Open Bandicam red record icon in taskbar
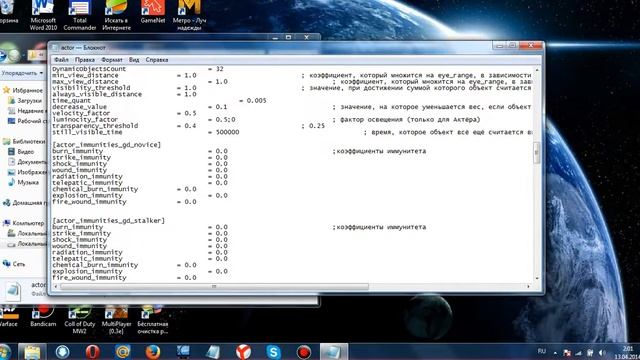Image resolution: width=640 pixels, height=360 pixels. coord(304,352)
